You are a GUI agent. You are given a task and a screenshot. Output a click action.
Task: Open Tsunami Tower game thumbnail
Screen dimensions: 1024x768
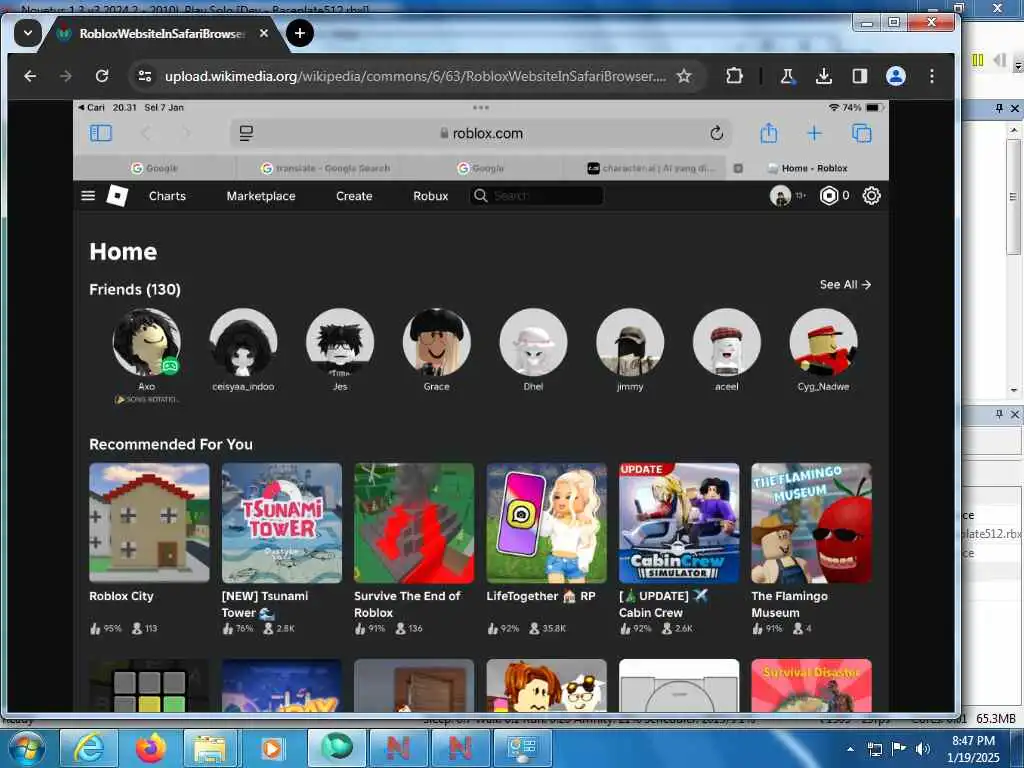tap(281, 523)
